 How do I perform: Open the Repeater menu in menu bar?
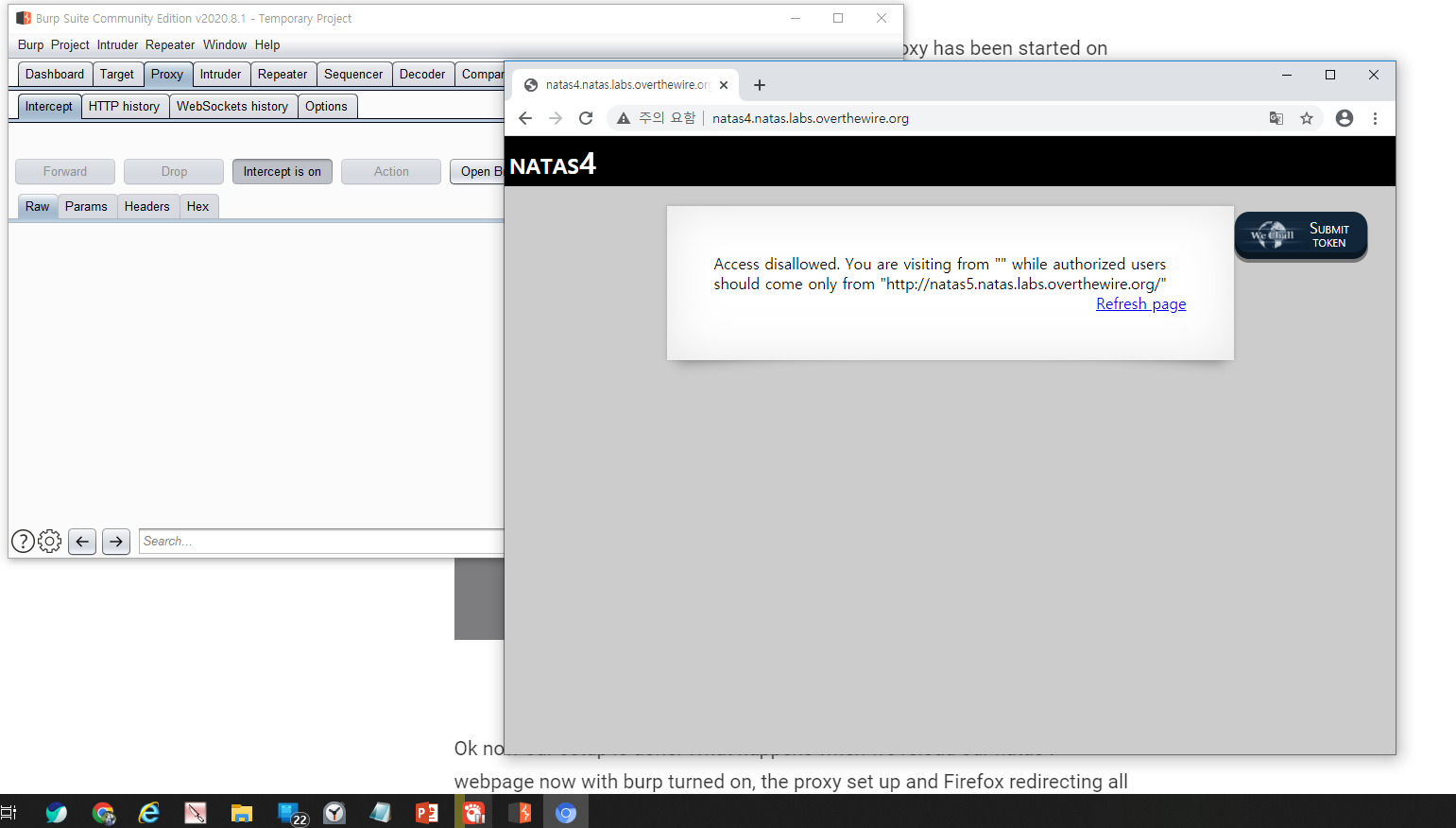point(170,44)
